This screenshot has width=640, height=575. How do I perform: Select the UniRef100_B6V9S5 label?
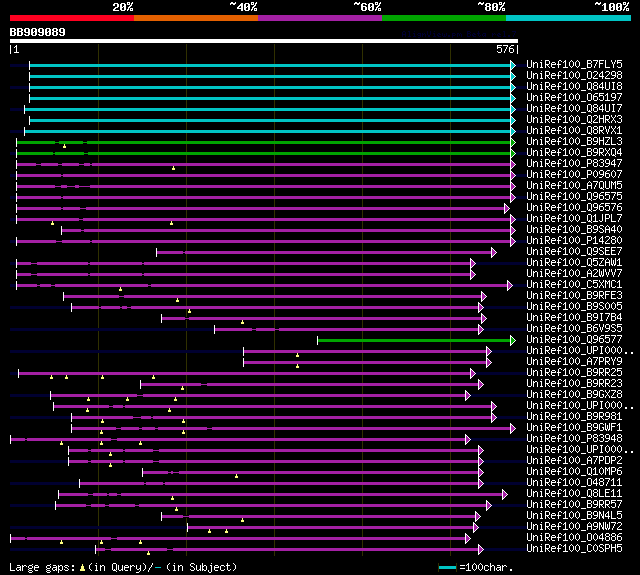coord(574,329)
